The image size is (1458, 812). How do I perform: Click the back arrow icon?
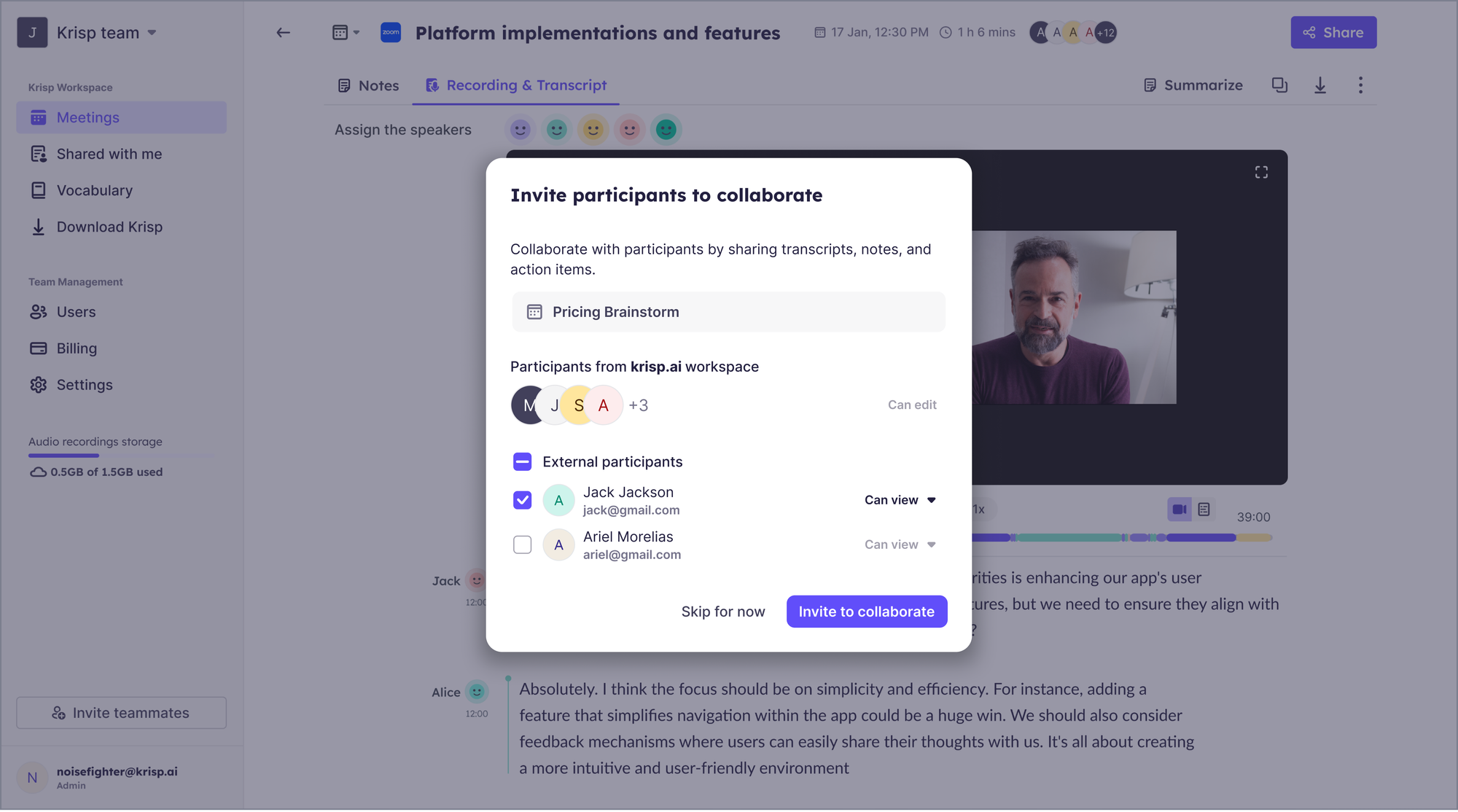point(283,32)
